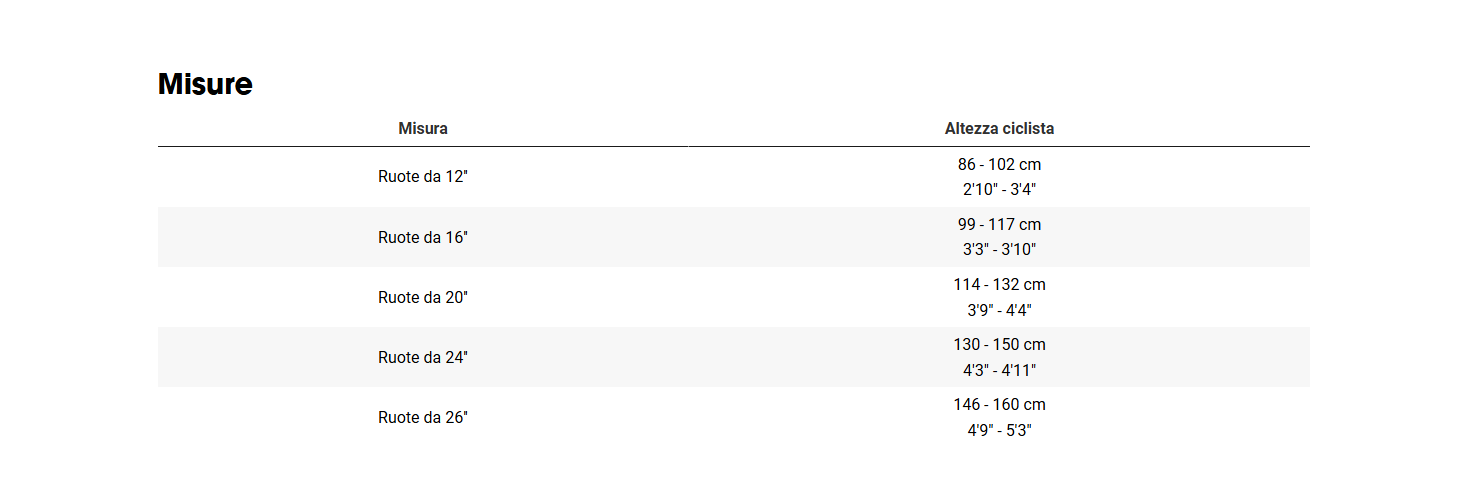Viewport: 1470px width, 501px height.
Task: Click the Ruote da 20" size cell
Action: point(423,297)
